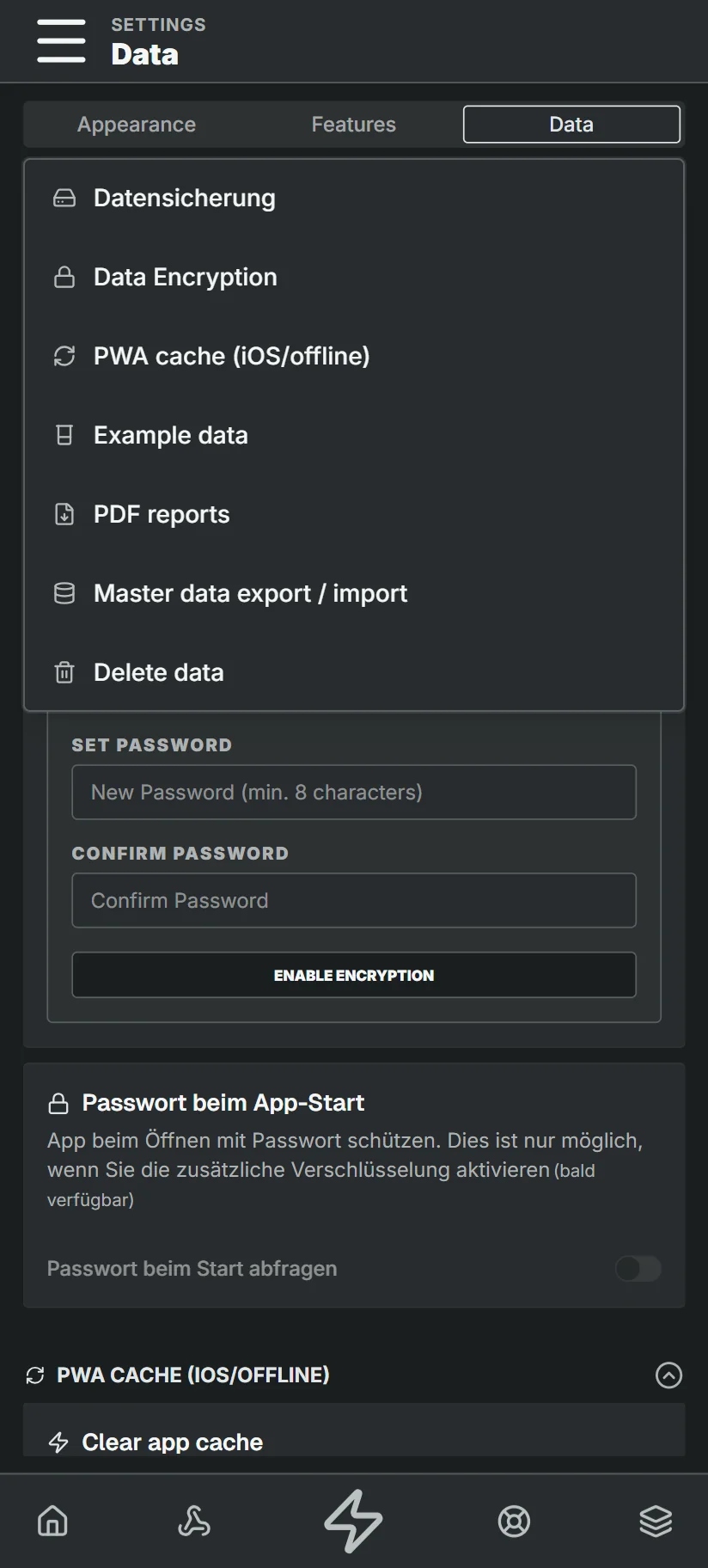Image resolution: width=708 pixels, height=1568 pixels.
Task: Click the ENABLE ENCRYPTION button
Action: coord(354,975)
